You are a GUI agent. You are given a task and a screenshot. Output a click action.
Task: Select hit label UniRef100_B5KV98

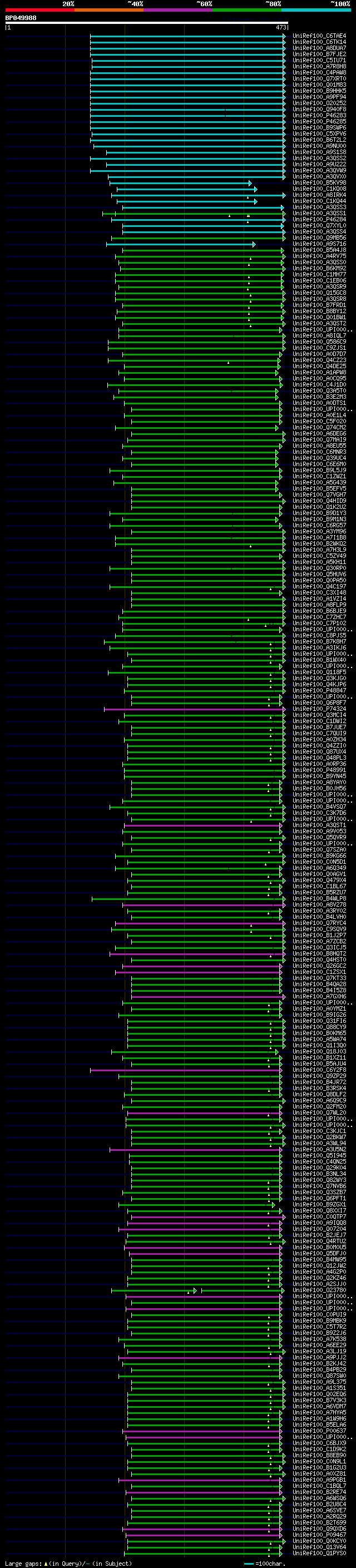pos(319,182)
